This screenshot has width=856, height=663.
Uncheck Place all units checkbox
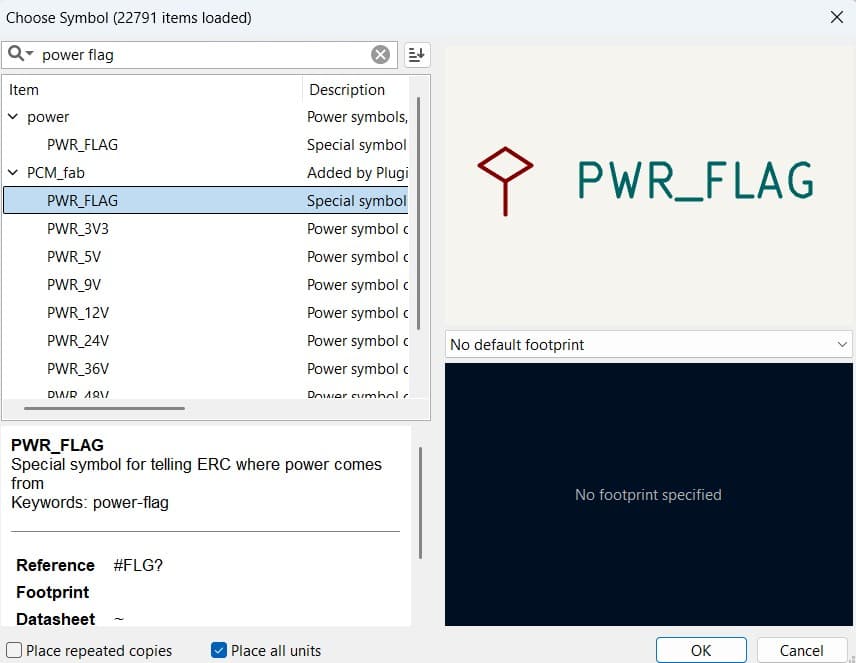coord(218,650)
